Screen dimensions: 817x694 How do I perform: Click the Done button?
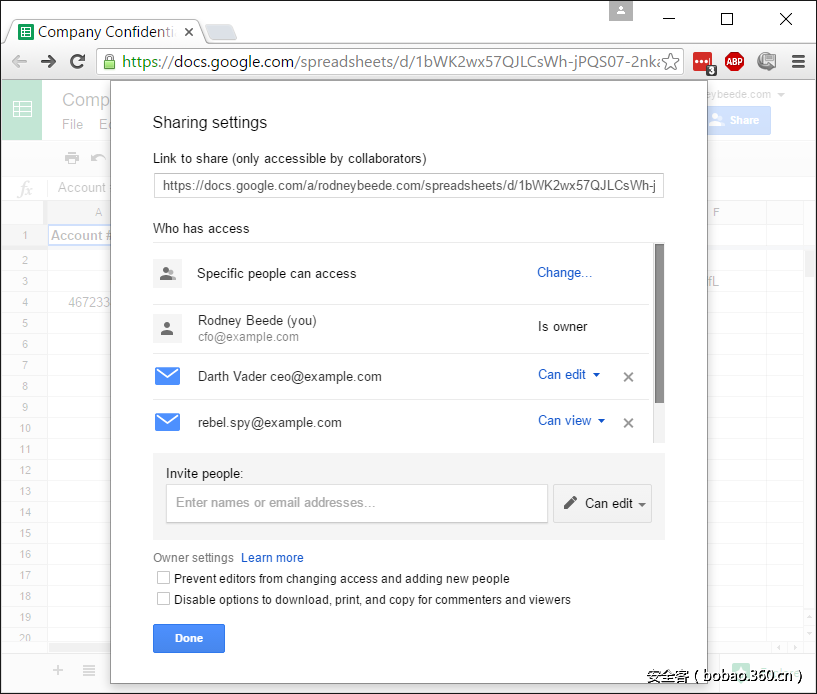click(x=188, y=638)
